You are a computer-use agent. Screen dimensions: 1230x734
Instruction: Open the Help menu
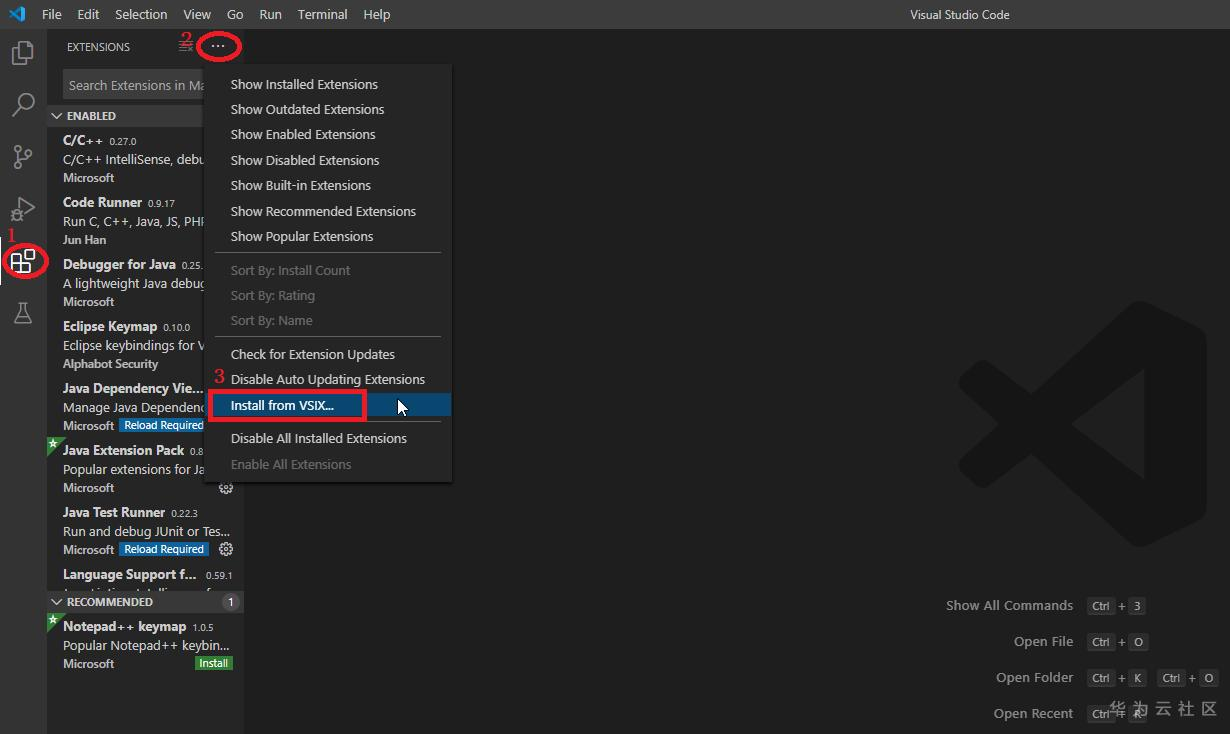click(377, 14)
